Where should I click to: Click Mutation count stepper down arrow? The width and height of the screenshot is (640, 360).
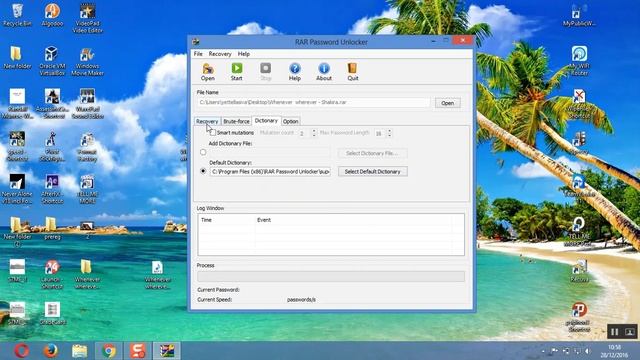[314, 135]
